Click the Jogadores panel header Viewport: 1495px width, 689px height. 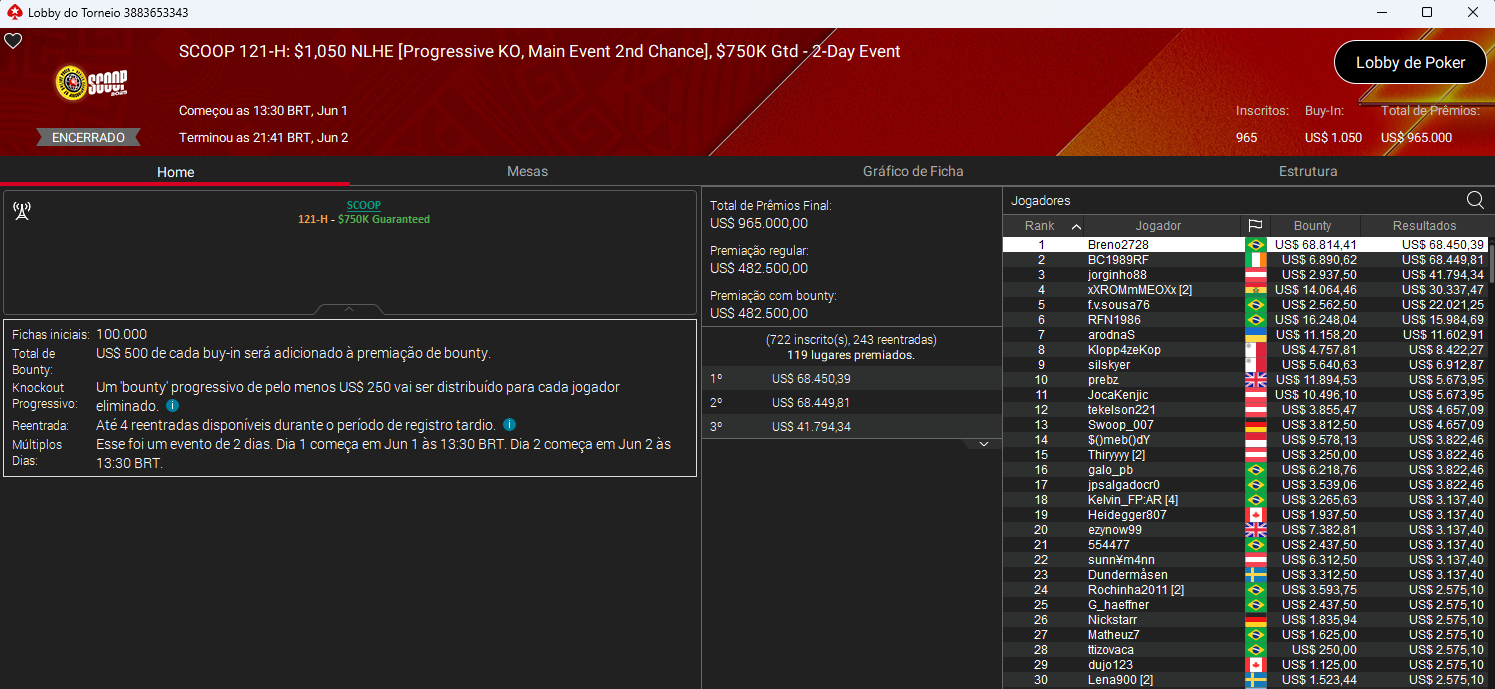1041,201
